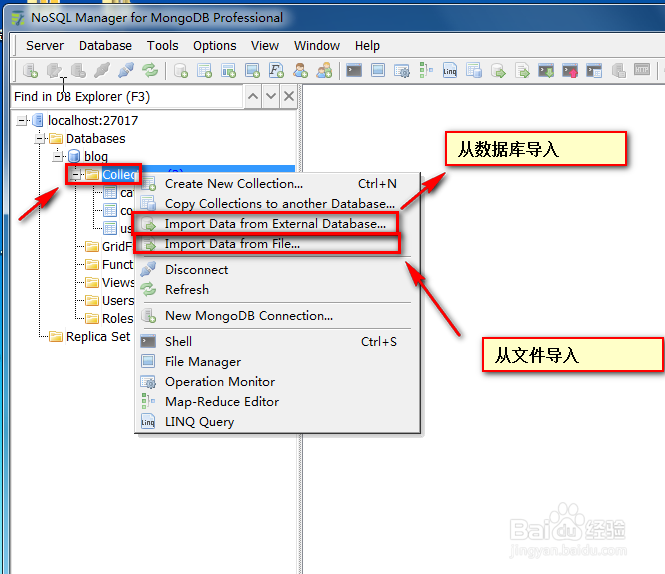Viewport: 665px width, 574px height.
Task: Choose Refresh in the context menu
Action: (x=278, y=290)
